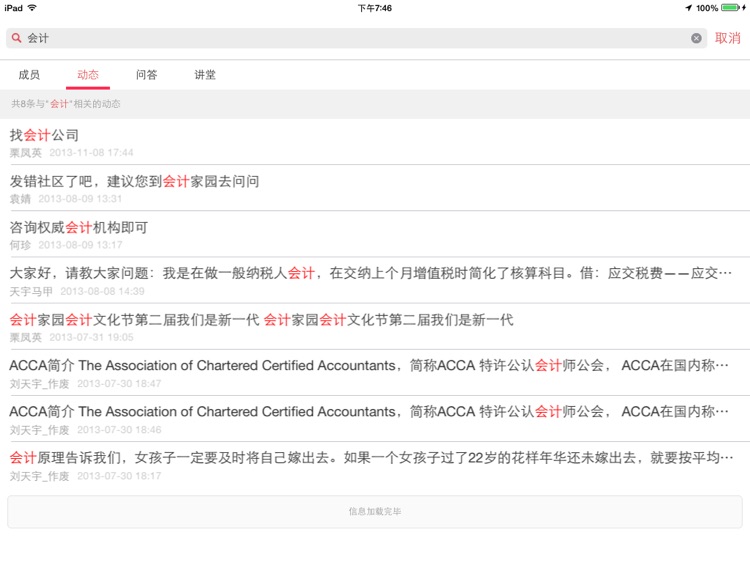
Task: Tap author name 何珍
Action: 20,245
